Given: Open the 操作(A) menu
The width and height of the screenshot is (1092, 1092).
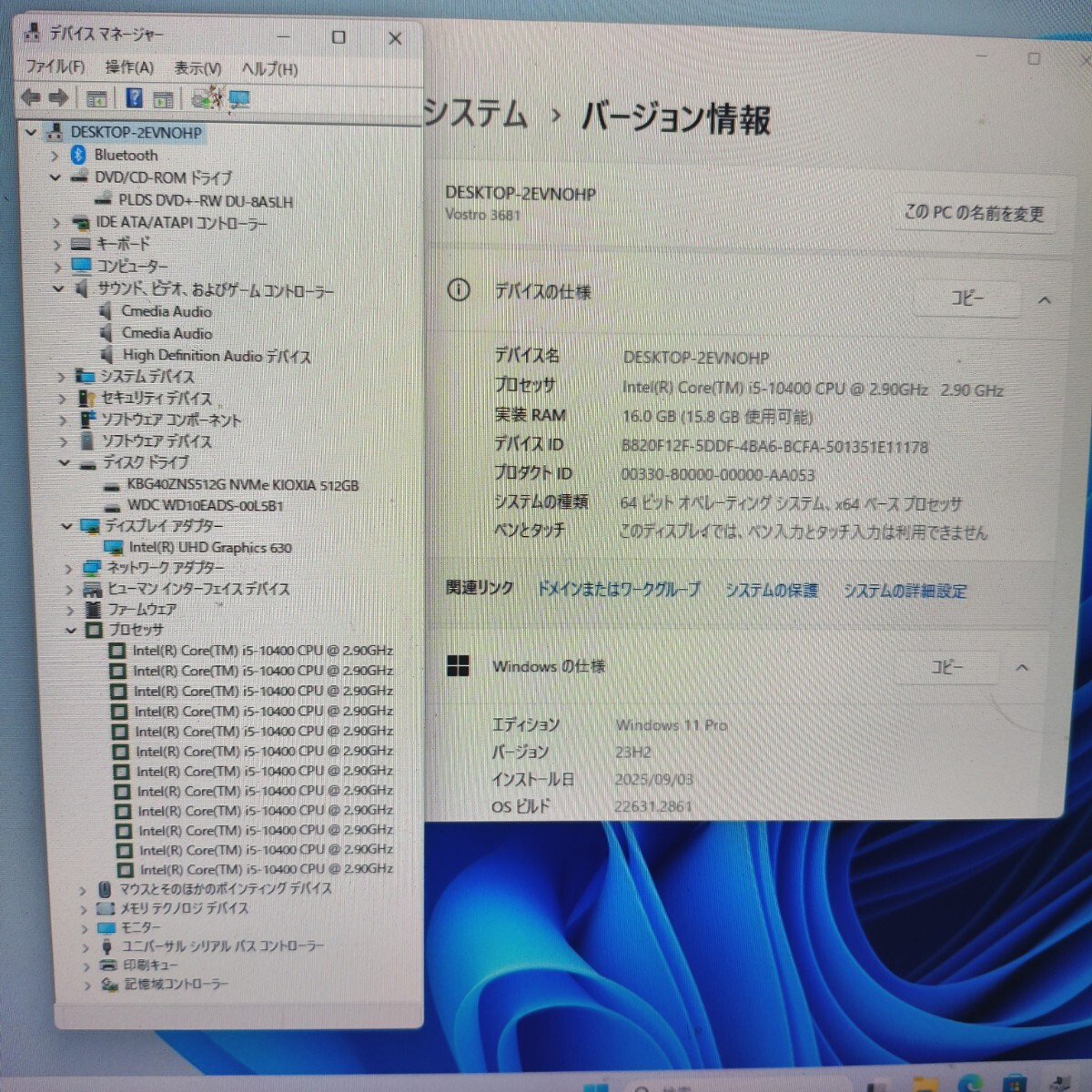Looking at the screenshot, I should (129, 67).
